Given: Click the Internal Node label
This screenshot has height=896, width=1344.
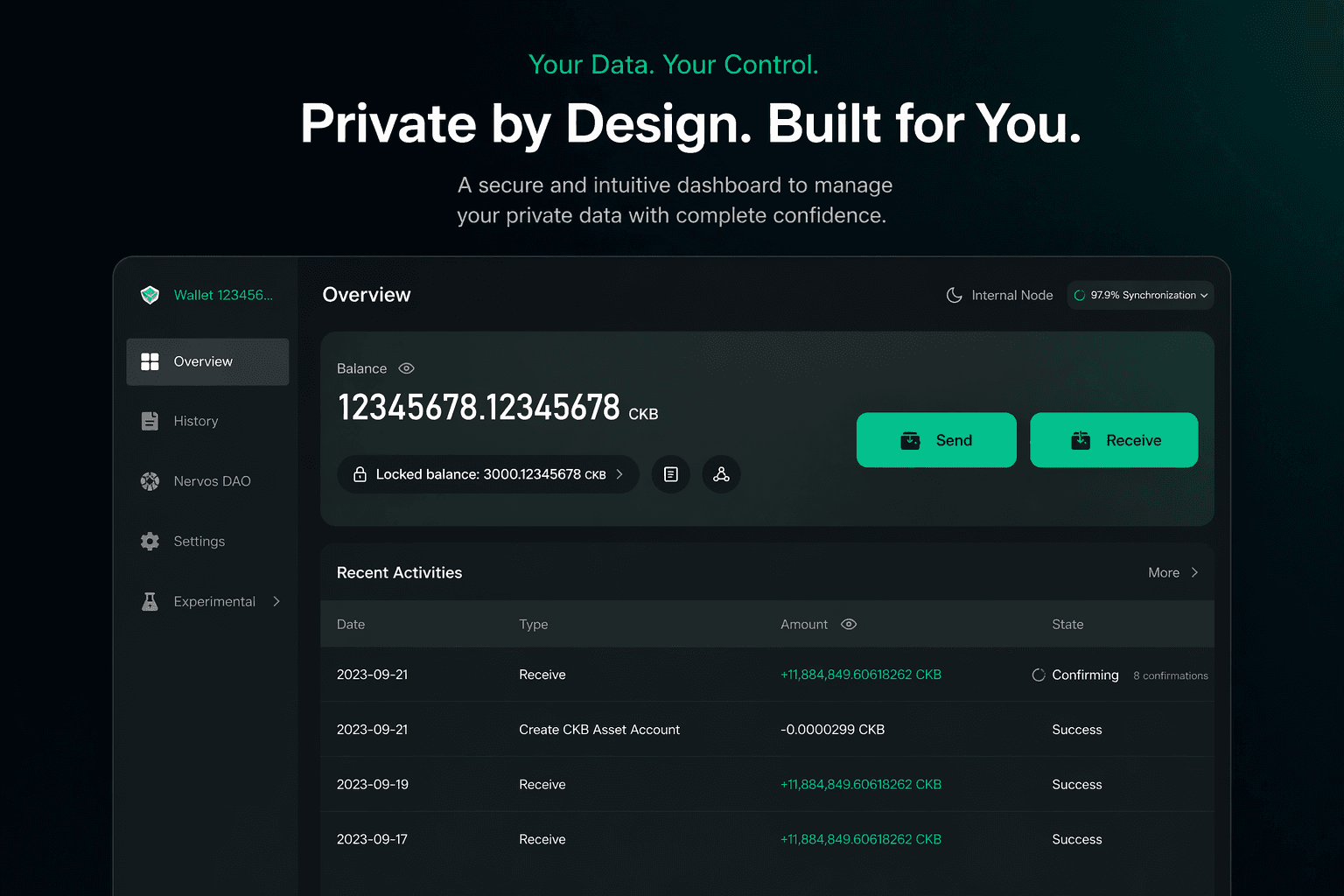Looking at the screenshot, I should (1012, 296).
